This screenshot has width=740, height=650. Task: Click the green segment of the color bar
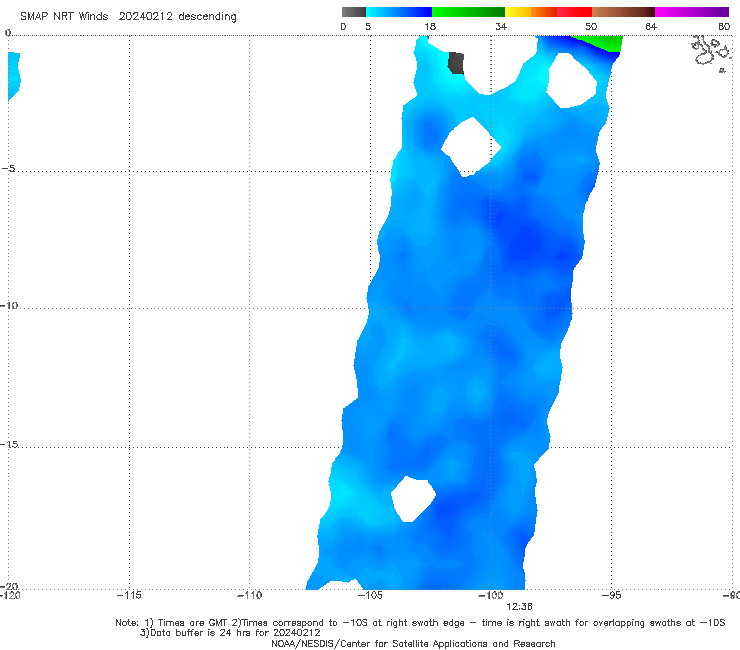click(x=468, y=12)
